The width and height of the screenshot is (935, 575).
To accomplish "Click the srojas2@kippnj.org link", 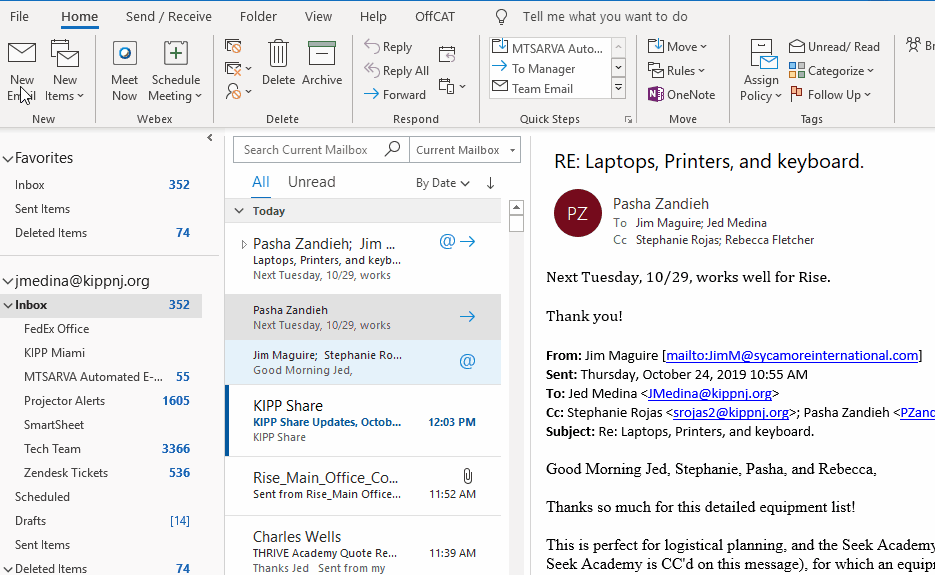I will [730, 413].
